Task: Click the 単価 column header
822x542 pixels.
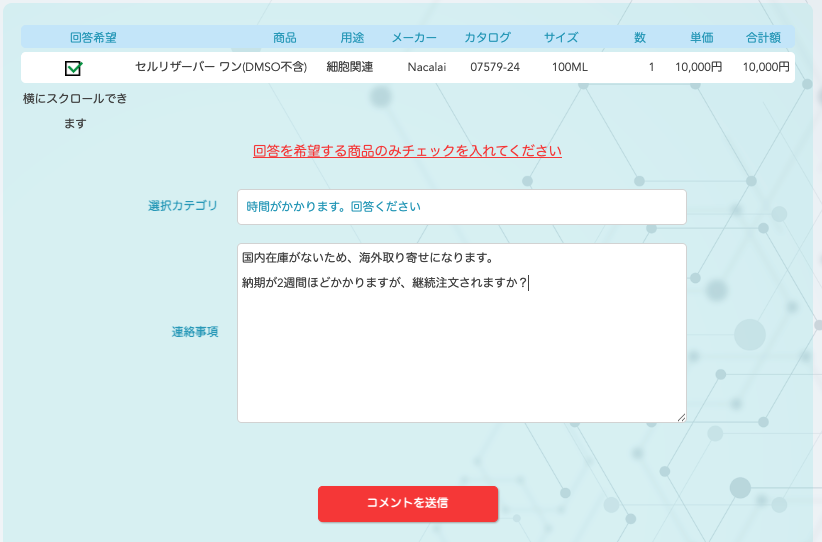Action: pyautogui.click(x=701, y=38)
